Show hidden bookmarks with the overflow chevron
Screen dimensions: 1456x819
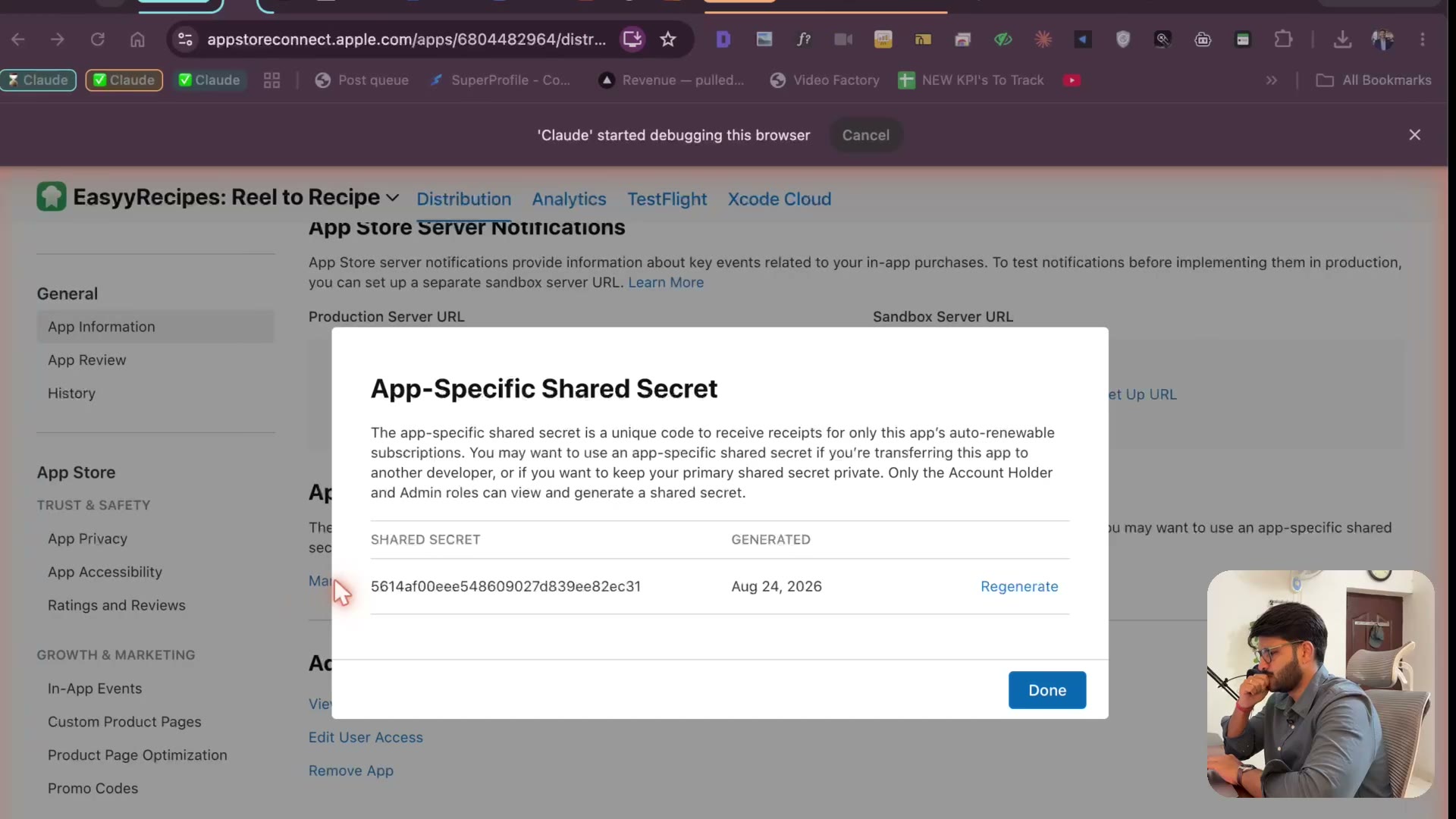1272,80
